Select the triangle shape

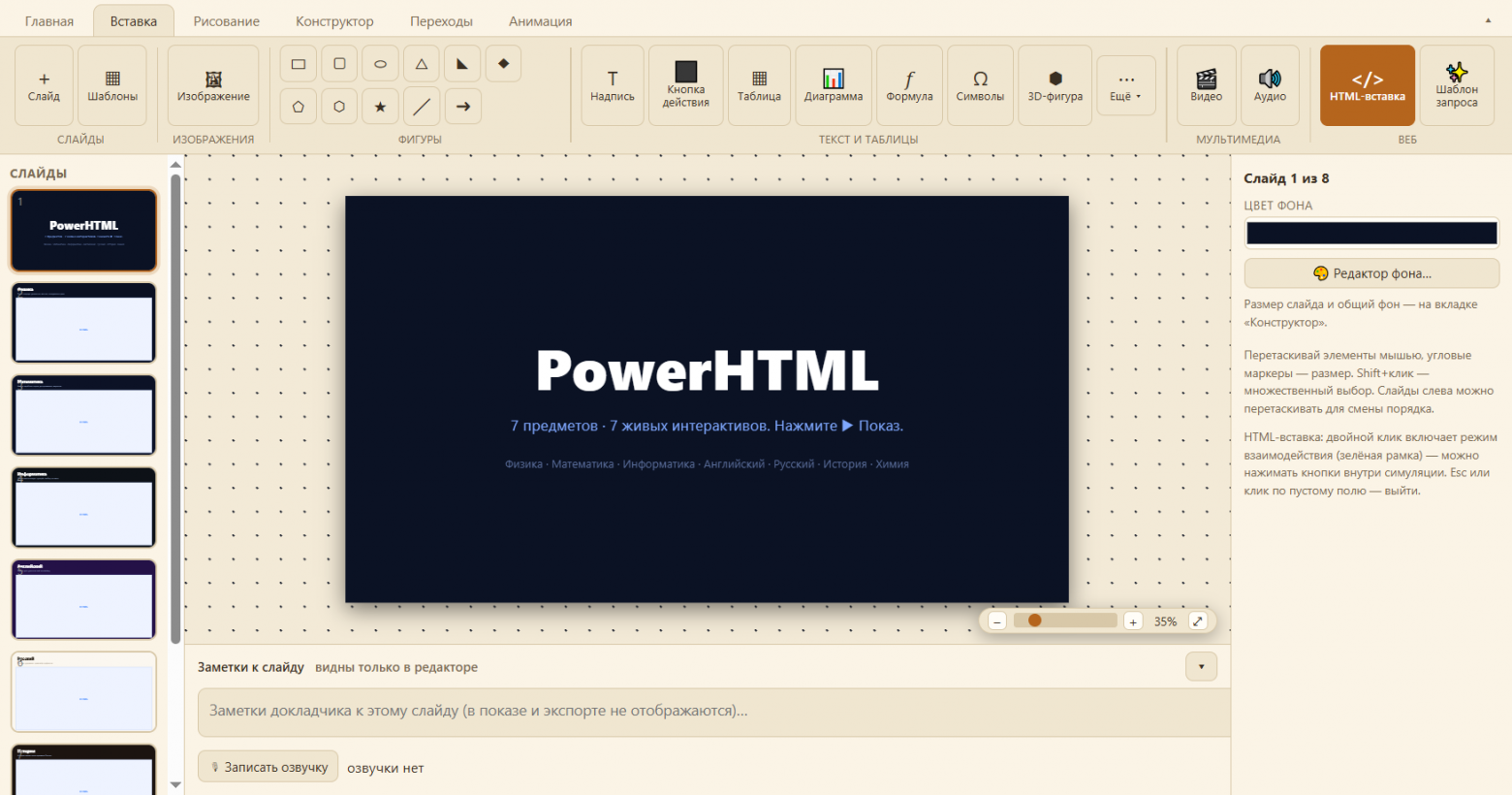point(422,64)
